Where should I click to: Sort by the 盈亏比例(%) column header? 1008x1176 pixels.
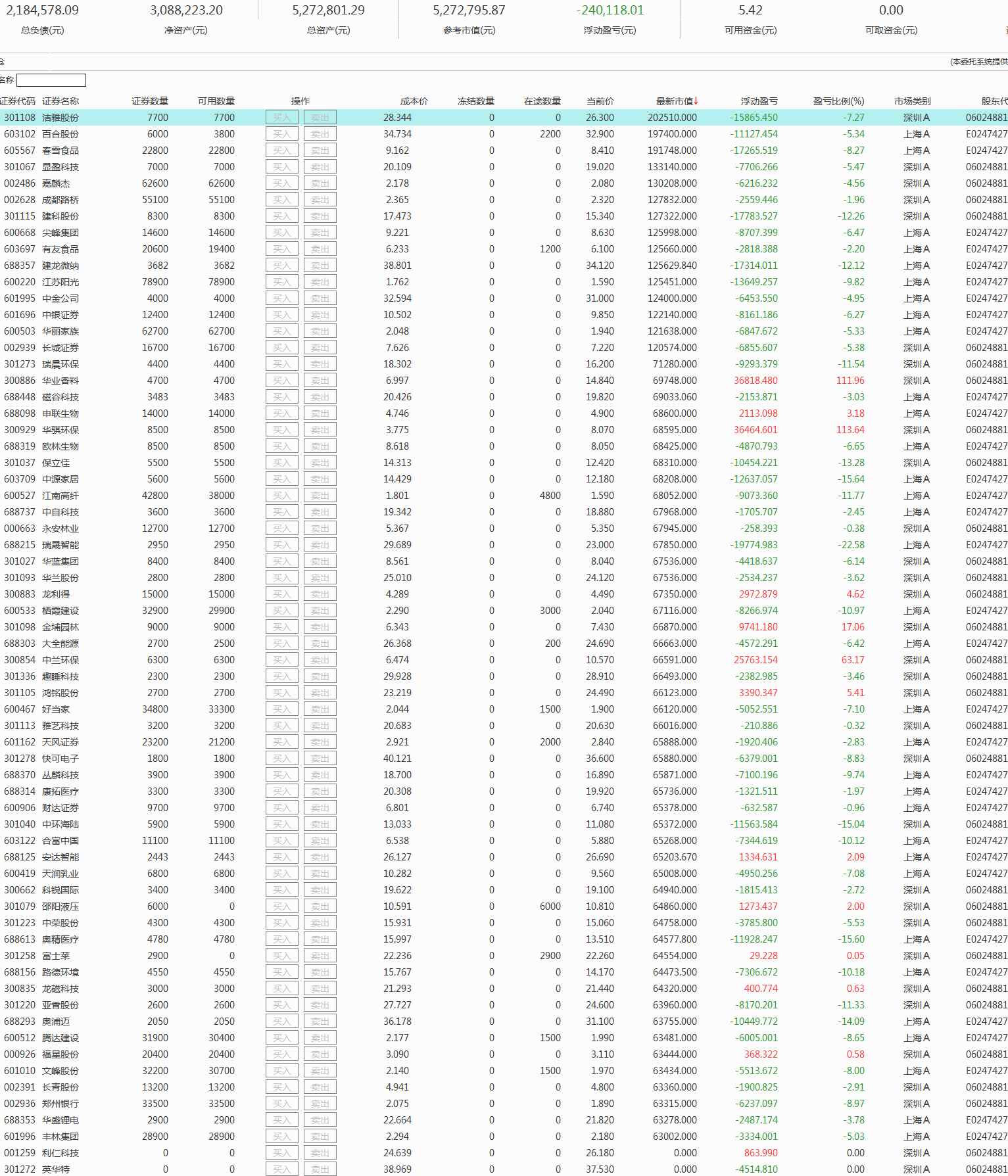pyautogui.click(x=839, y=101)
